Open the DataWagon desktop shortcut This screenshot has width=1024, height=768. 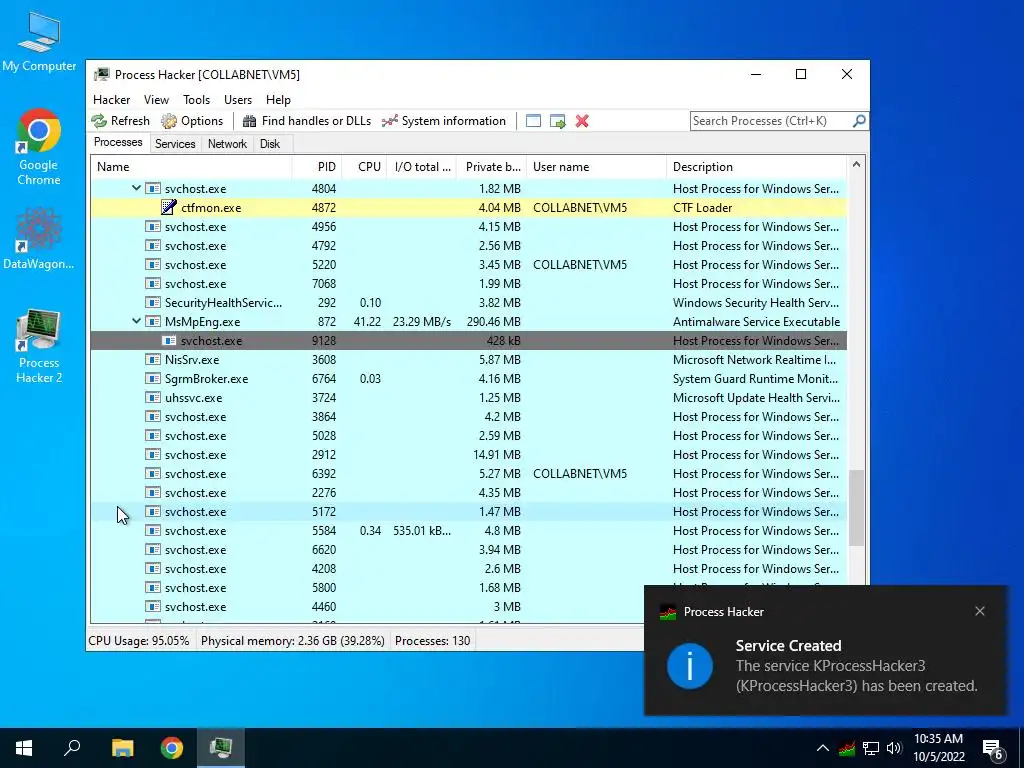39,238
